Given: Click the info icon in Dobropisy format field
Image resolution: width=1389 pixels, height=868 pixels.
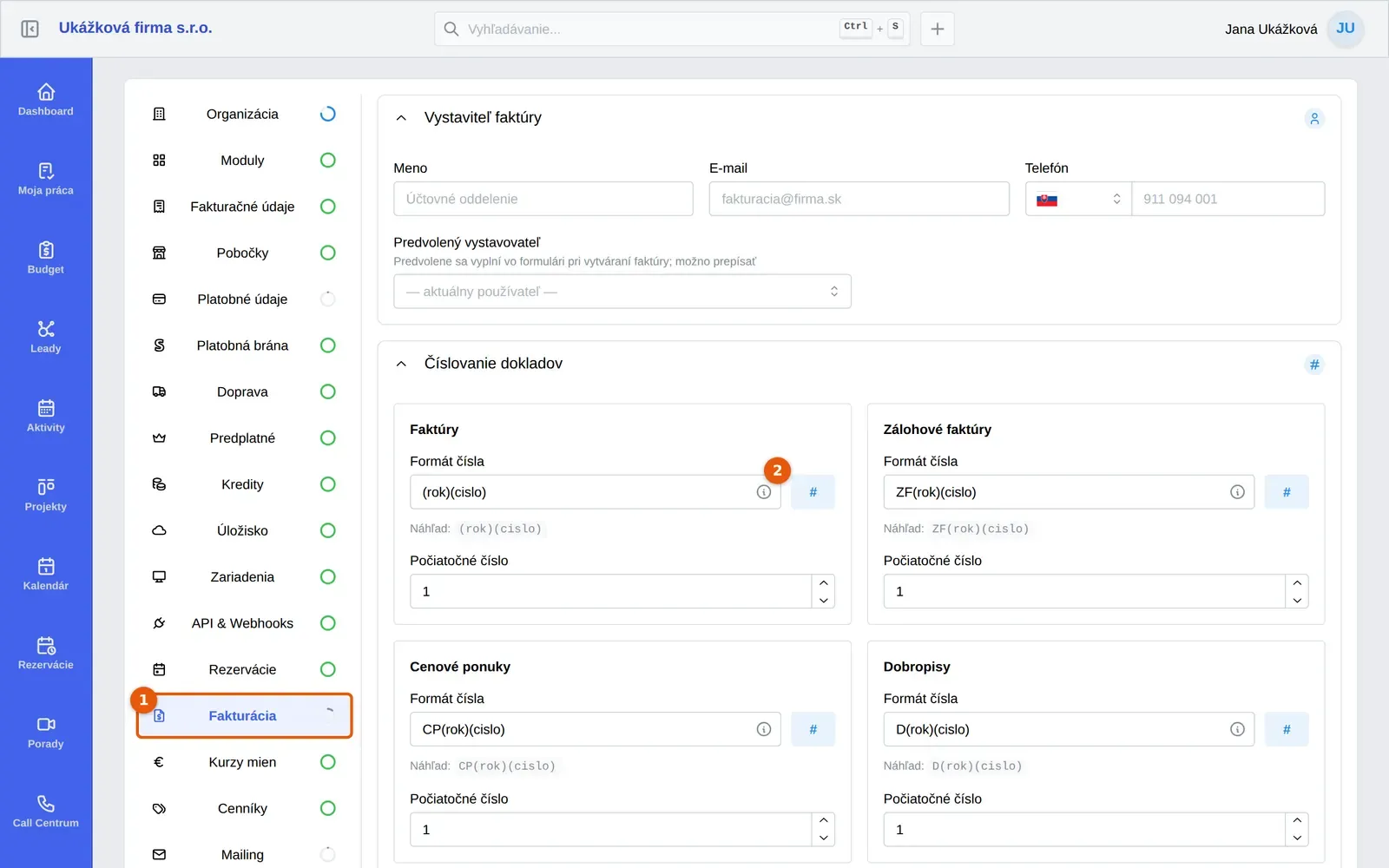Looking at the screenshot, I should click(1237, 729).
